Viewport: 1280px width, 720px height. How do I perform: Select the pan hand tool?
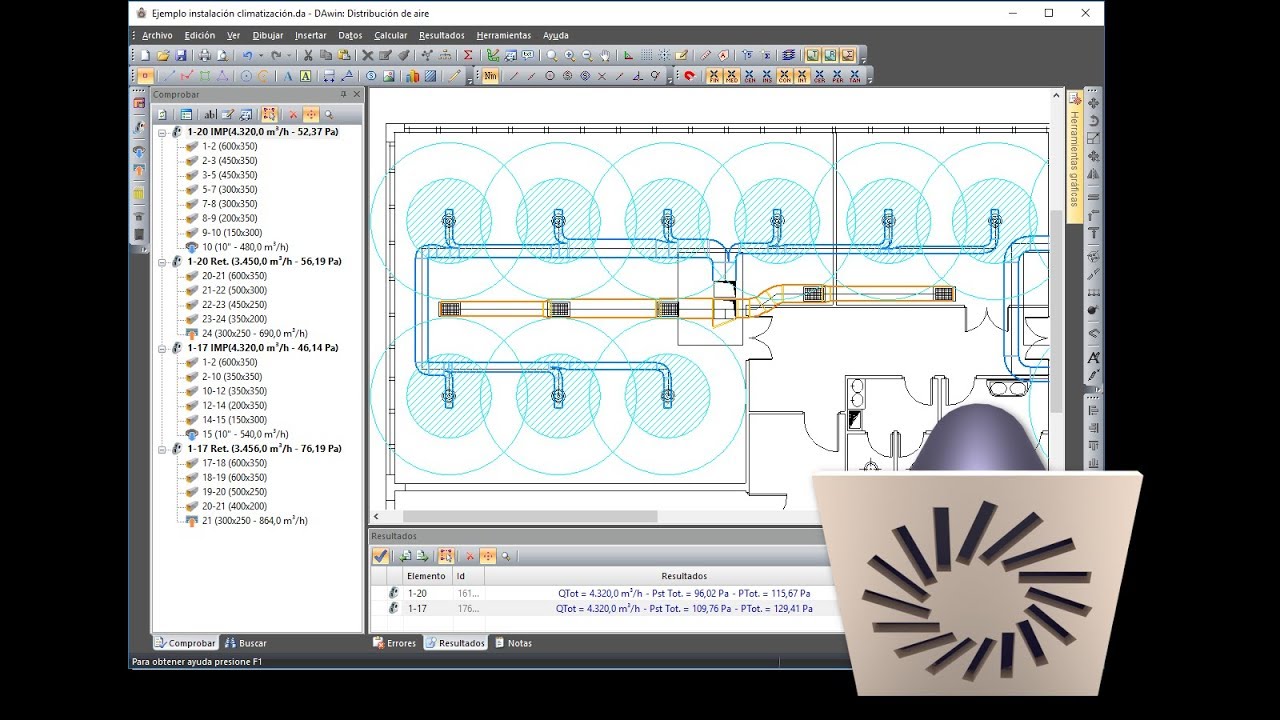605,56
